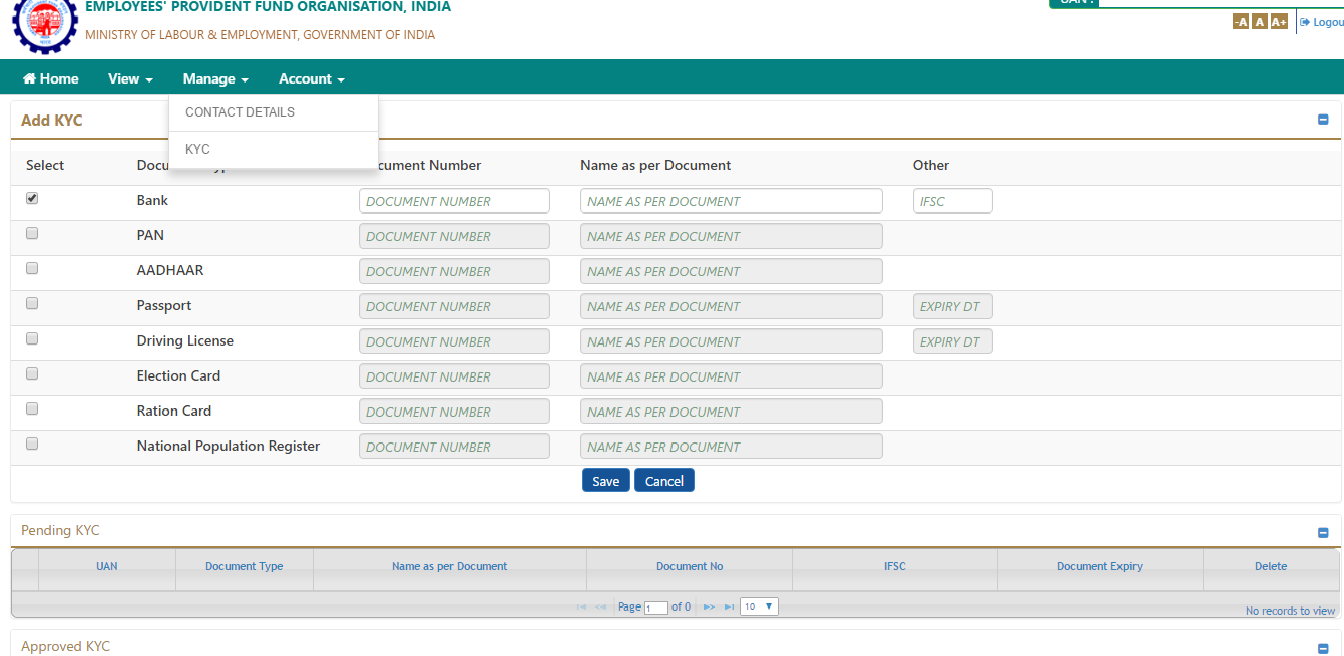Go to previous page in Pending KYC pager
The width and height of the screenshot is (1344, 656).
601,607
